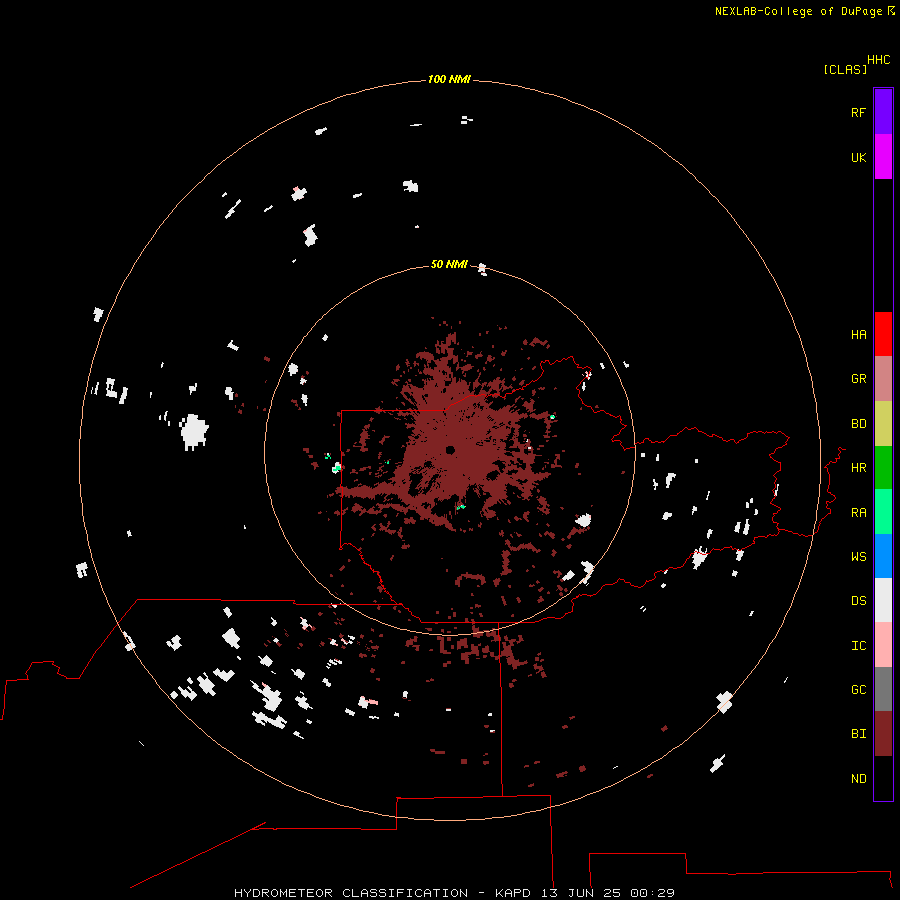
Task: Click the purple RF legend swatch
Action: pos(883,112)
